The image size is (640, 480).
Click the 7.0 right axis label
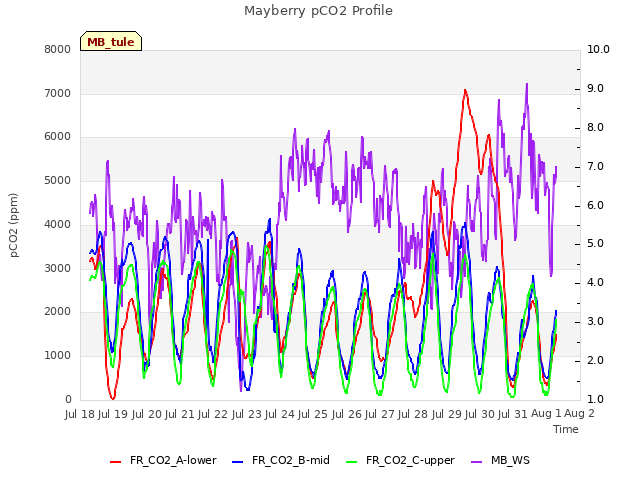(x=596, y=167)
